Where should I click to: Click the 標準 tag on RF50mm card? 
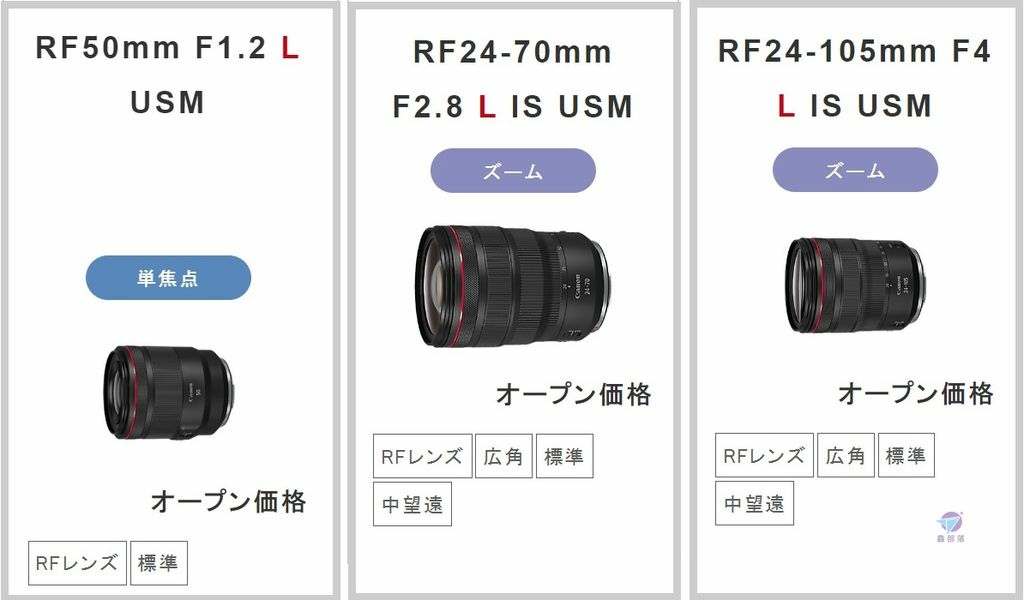pos(159,563)
